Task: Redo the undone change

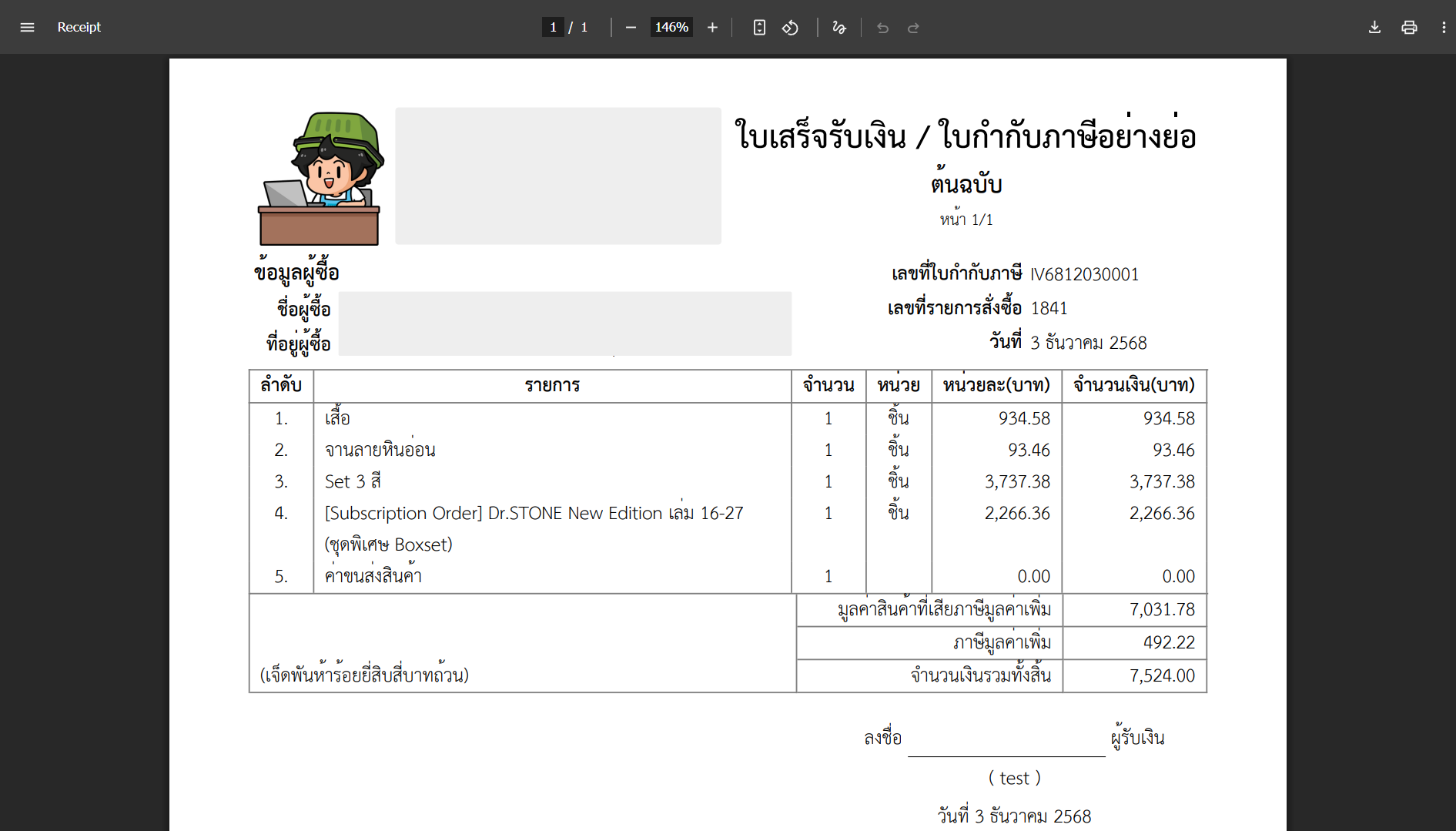Action: [x=913, y=27]
